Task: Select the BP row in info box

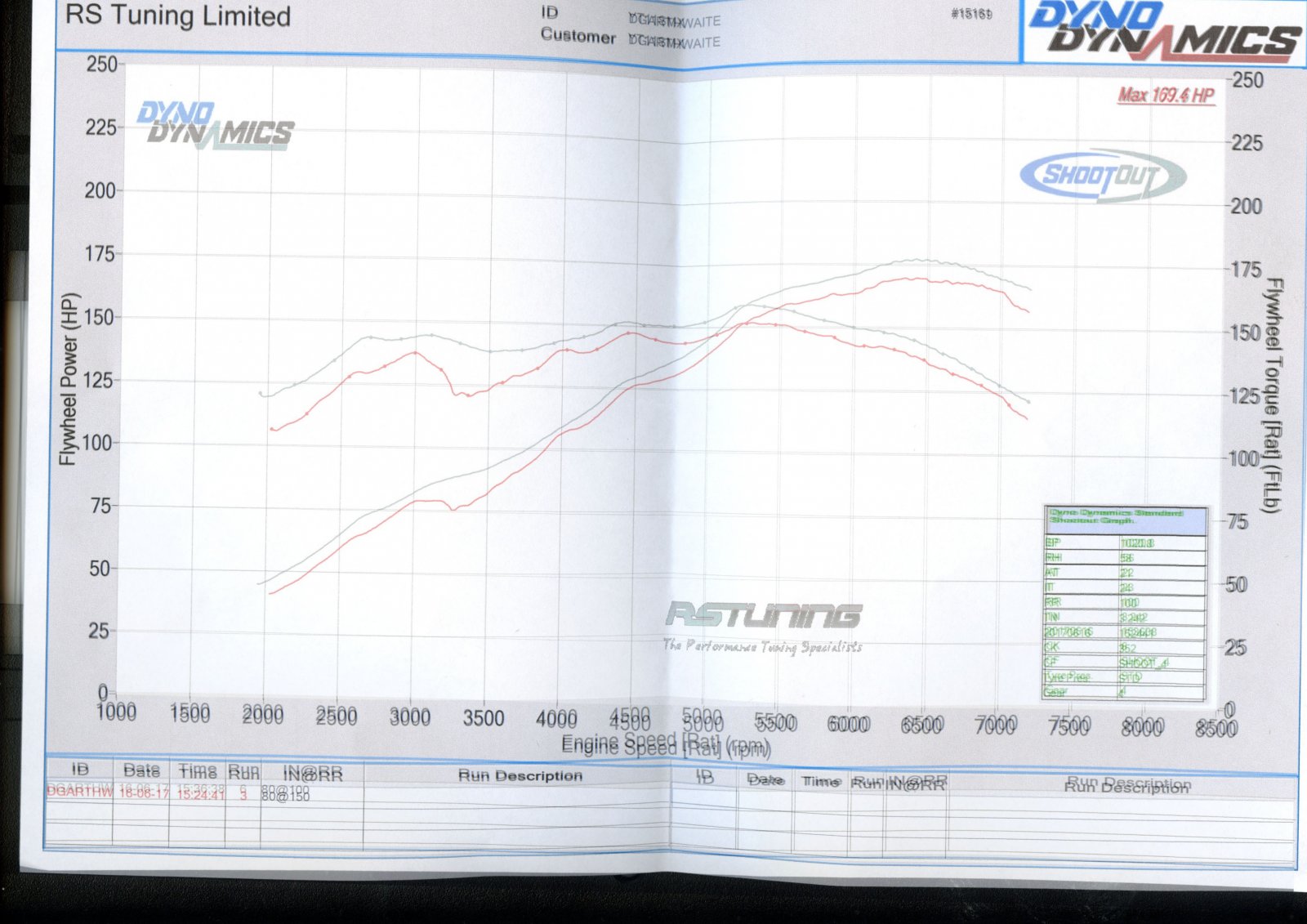Action: click(x=1124, y=542)
